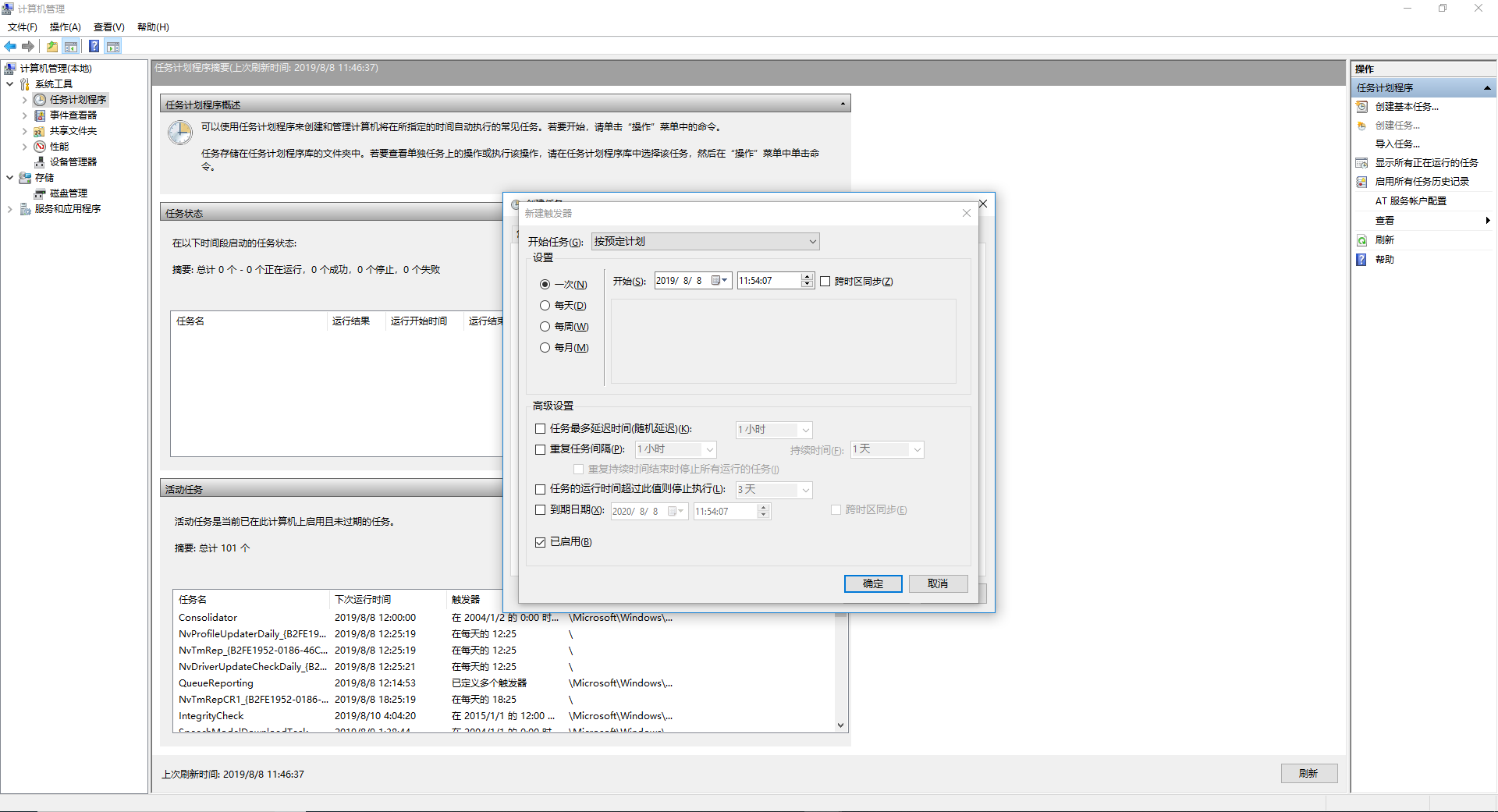Open the random delay 1 小时 dropdown
The height and width of the screenshot is (812, 1498).
click(774, 430)
